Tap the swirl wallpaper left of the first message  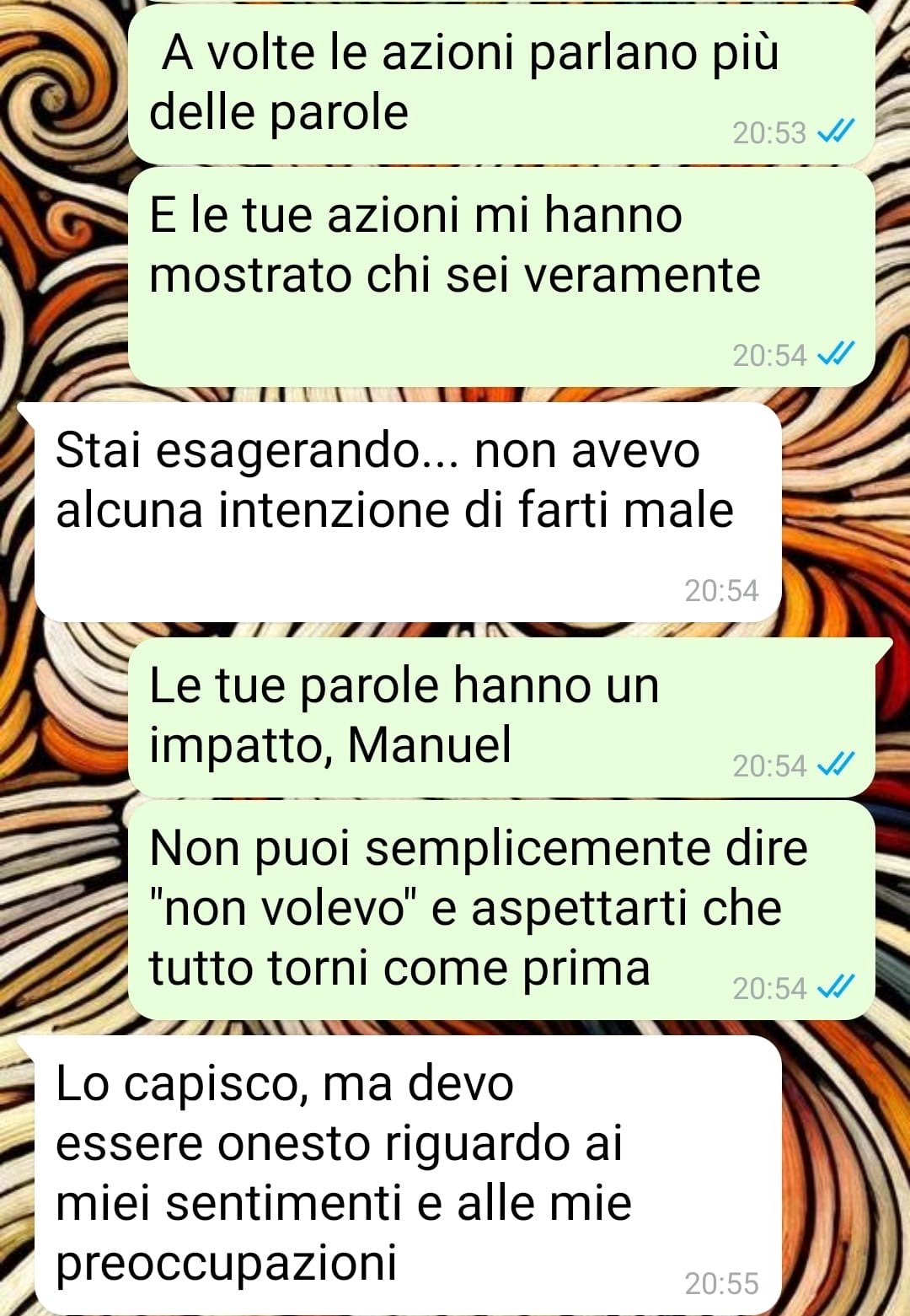[x=61, y=84]
